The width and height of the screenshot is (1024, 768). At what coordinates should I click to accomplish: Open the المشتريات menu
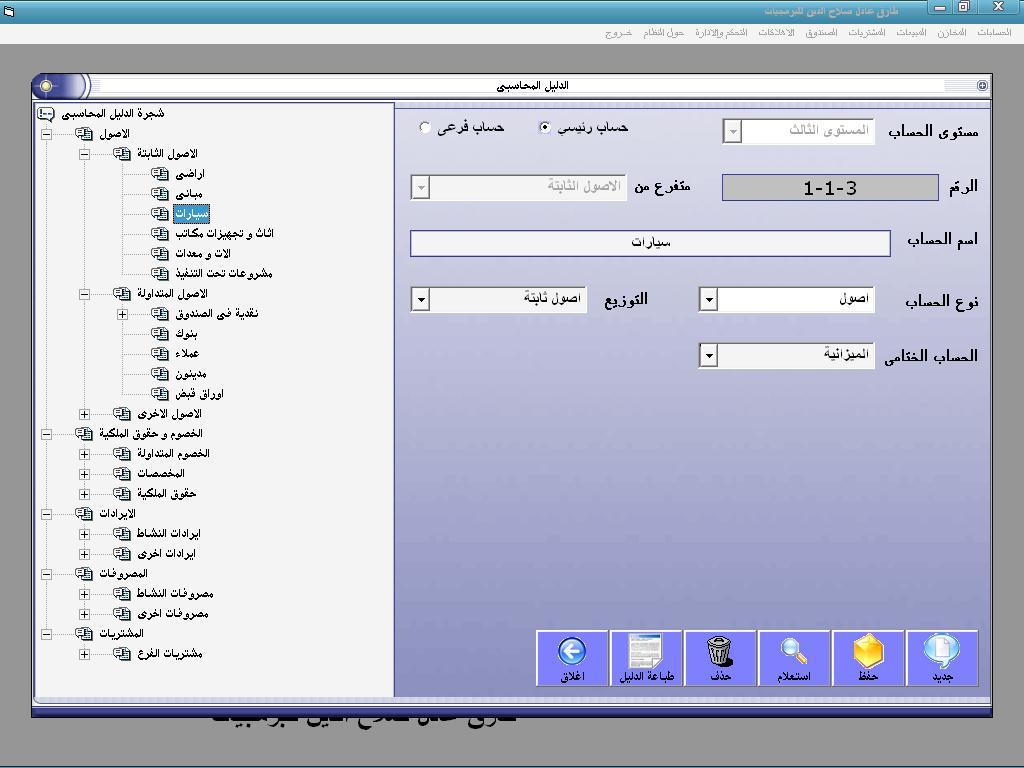click(867, 33)
